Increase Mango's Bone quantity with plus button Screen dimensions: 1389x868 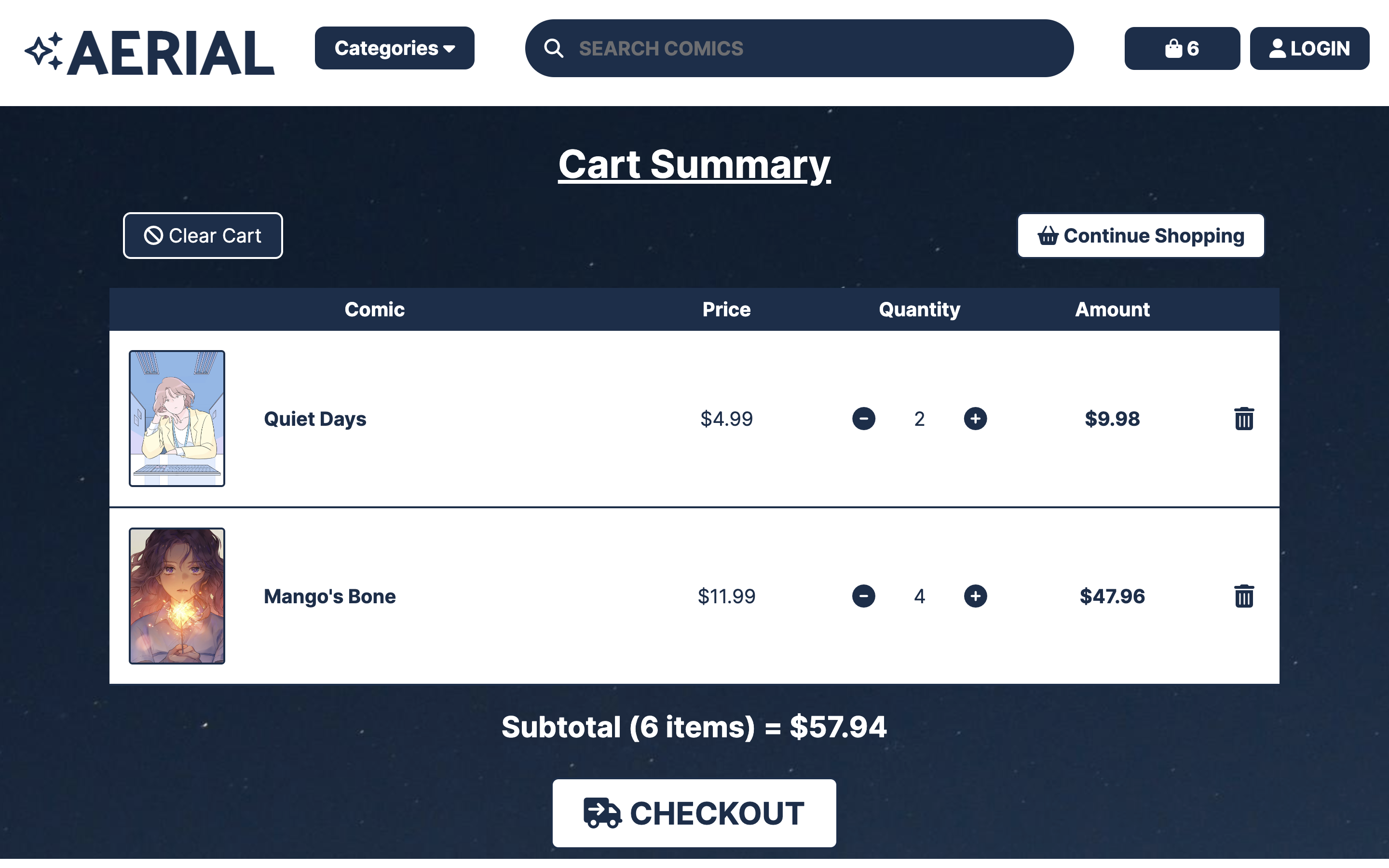tap(975, 596)
